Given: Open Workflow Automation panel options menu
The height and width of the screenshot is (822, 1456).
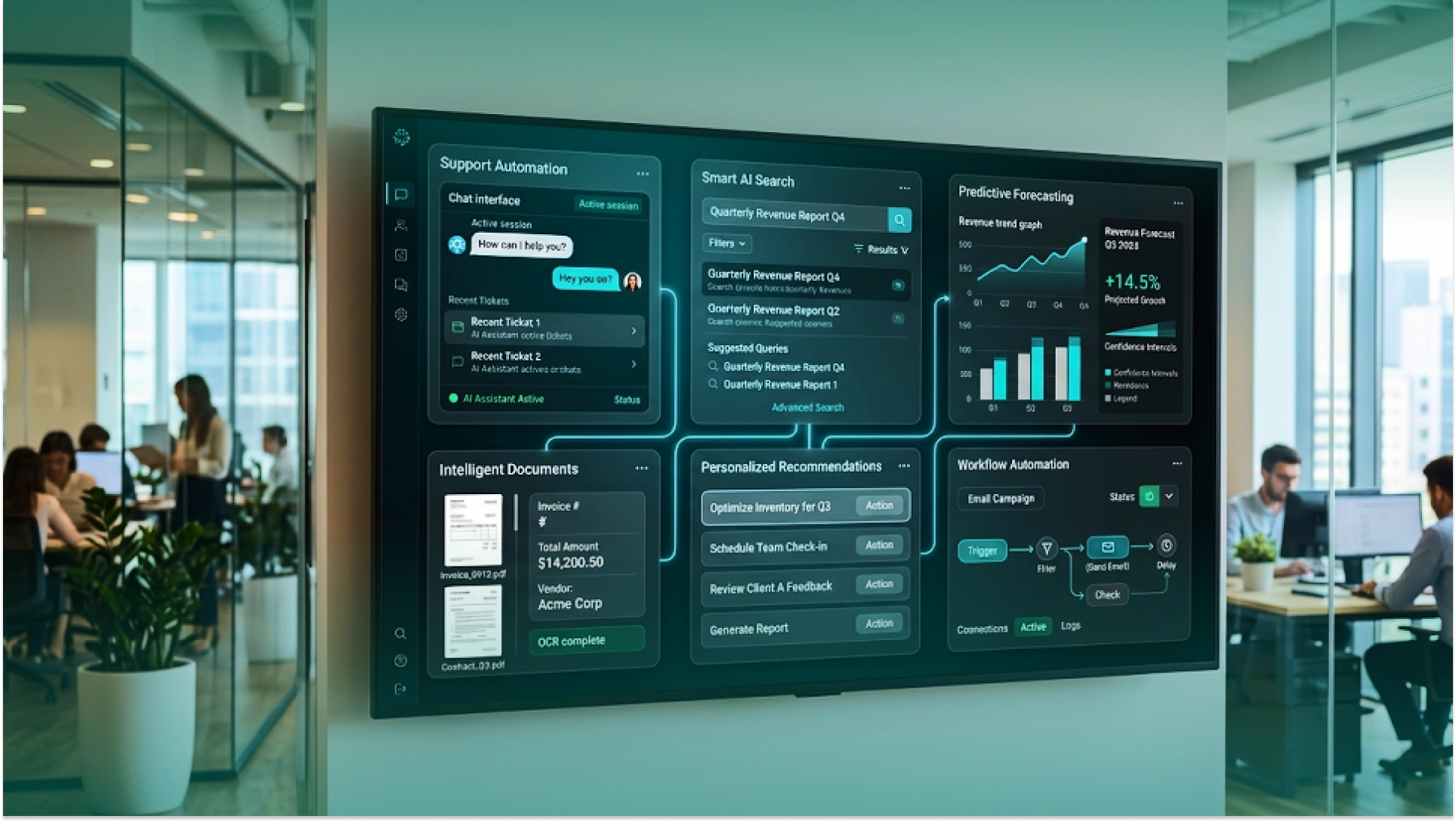Looking at the screenshot, I should (x=1177, y=463).
